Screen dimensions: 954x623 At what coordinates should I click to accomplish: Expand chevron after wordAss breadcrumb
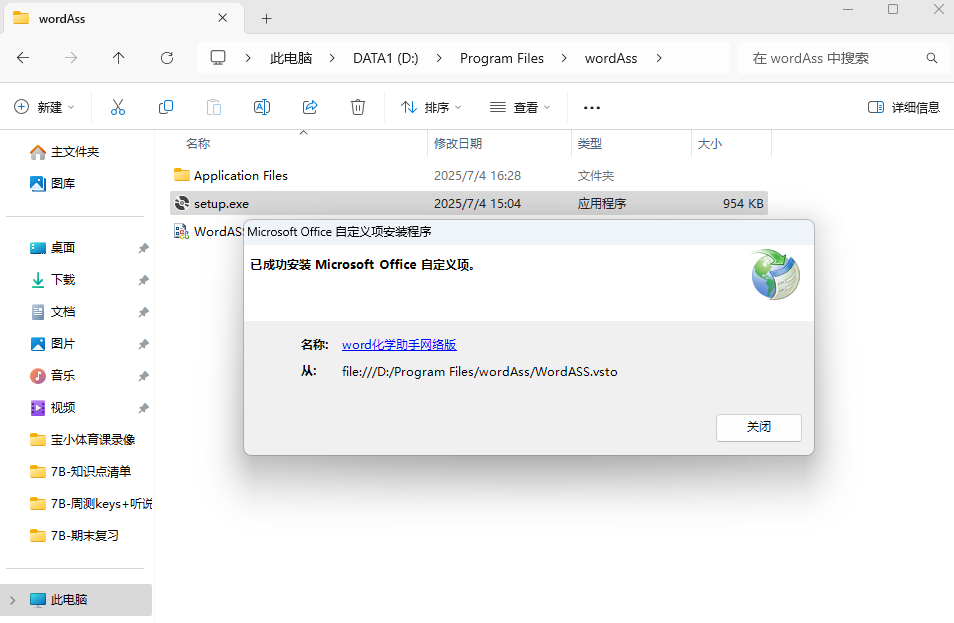pyautogui.click(x=658, y=58)
